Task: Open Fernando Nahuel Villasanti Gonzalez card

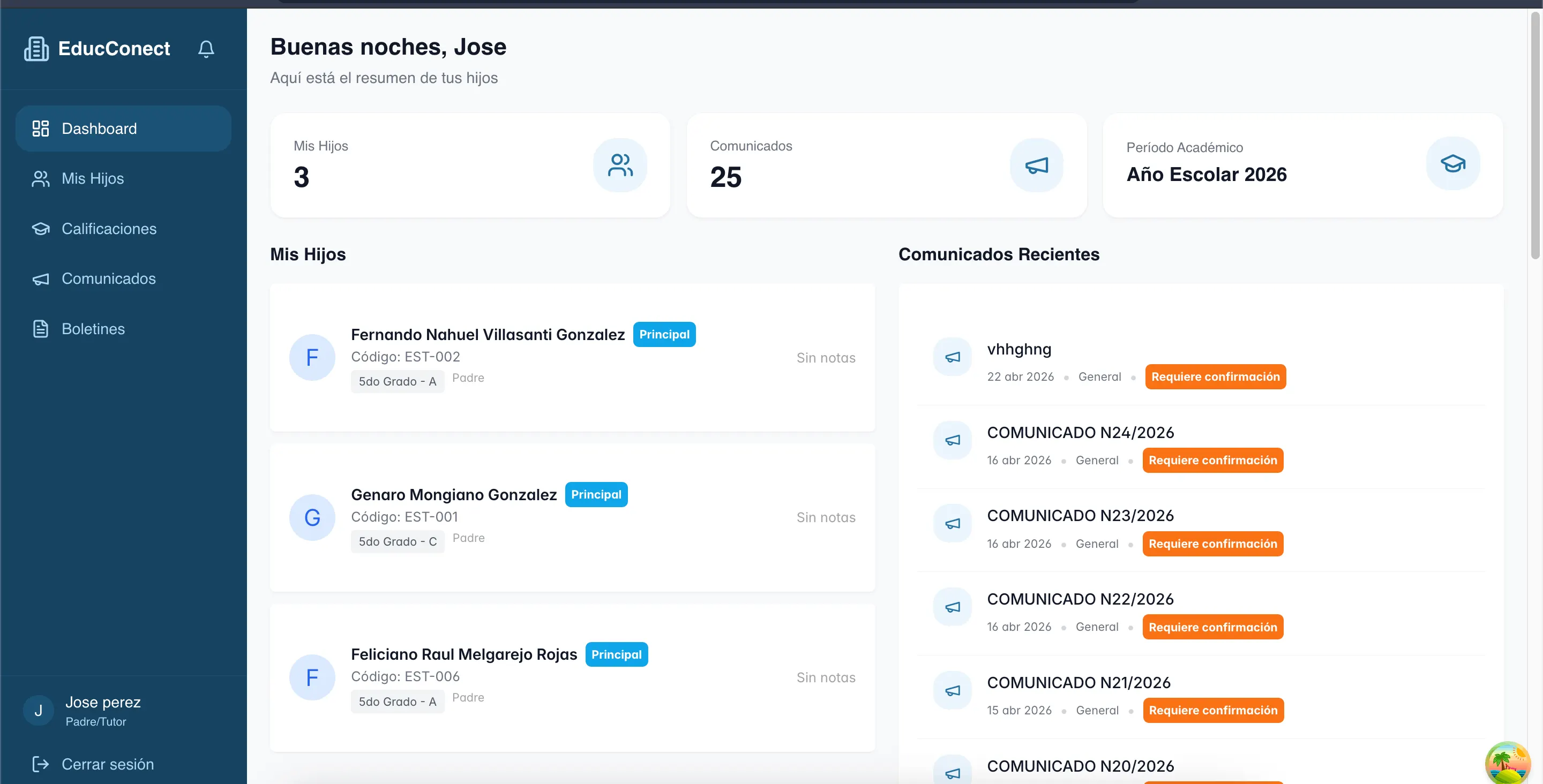Action: pyautogui.click(x=488, y=335)
